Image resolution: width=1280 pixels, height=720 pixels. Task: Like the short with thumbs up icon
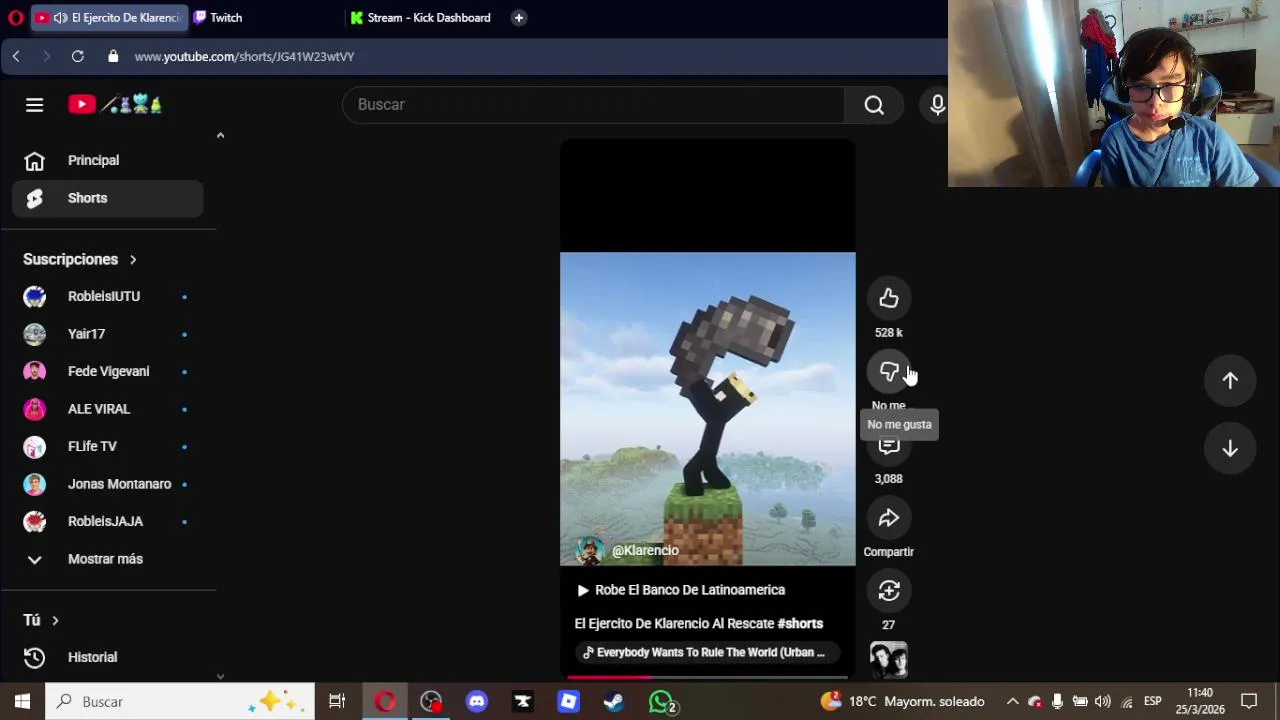(889, 298)
